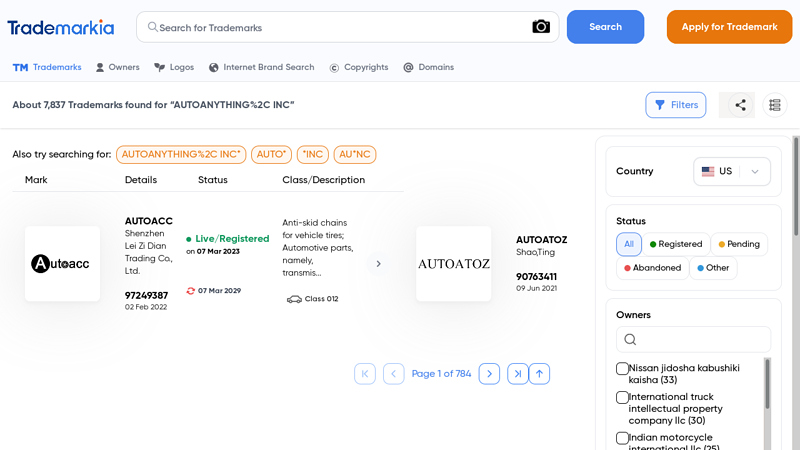Click owner Shenzhen Lei Zi Dian Trading
Image resolution: width=800 pixels, height=450 pixels.
click(x=148, y=252)
